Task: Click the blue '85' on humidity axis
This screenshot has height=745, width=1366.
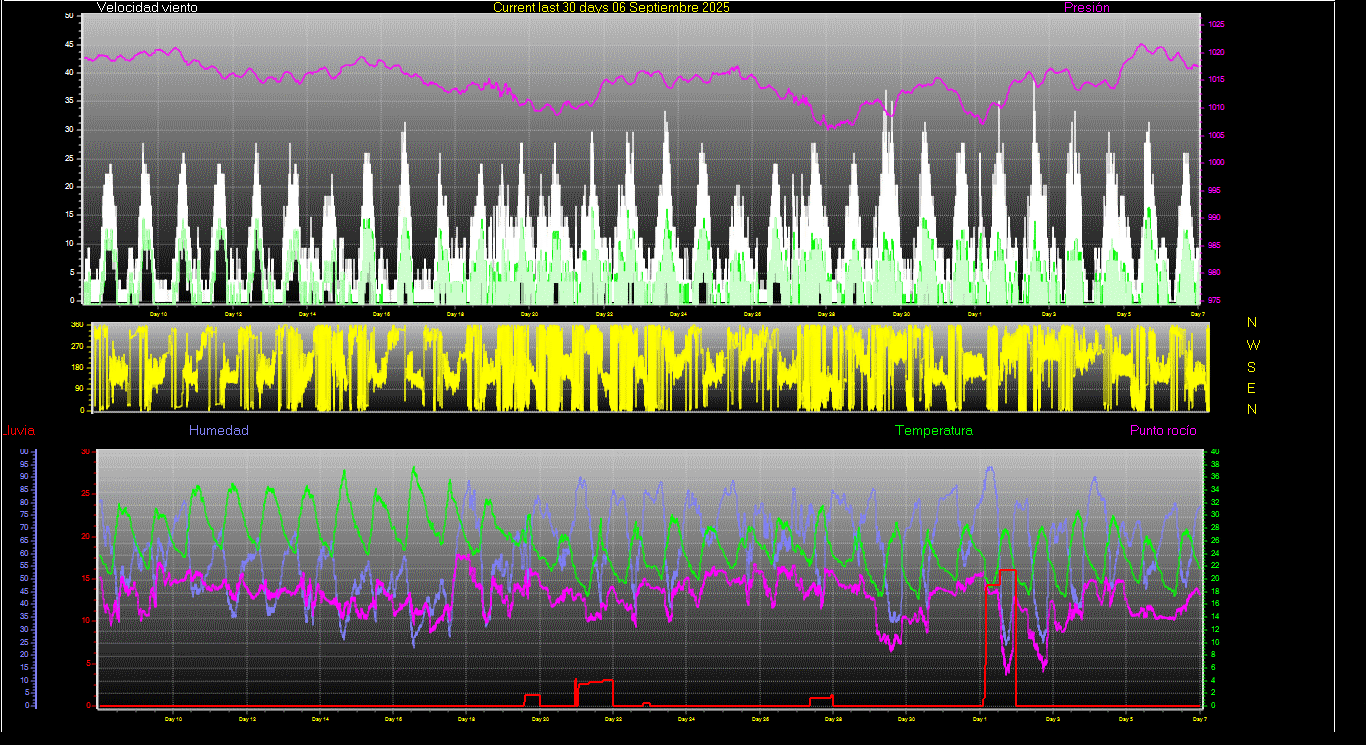Action: [25, 489]
